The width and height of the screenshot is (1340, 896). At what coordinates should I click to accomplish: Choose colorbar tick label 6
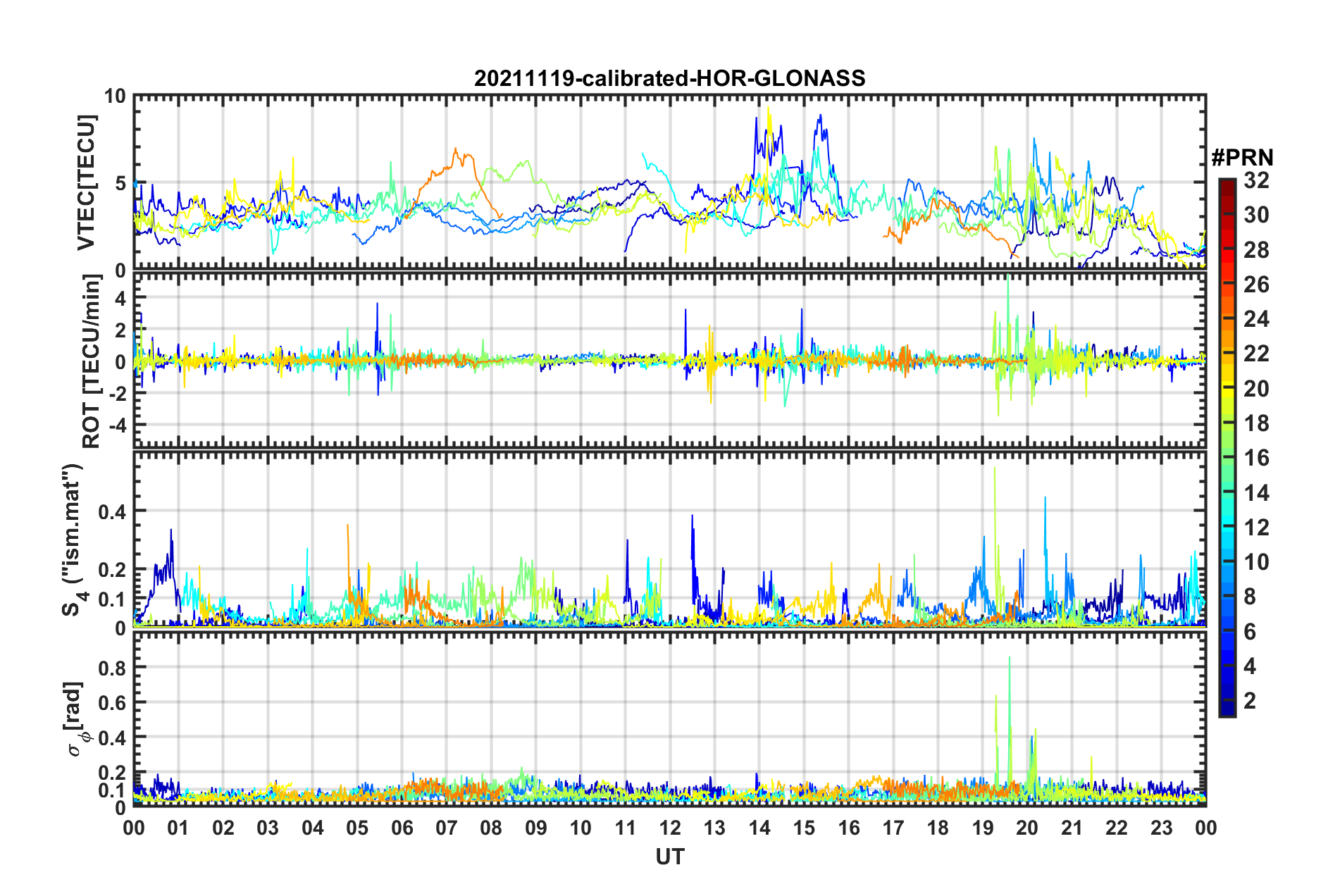tap(1250, 632)
